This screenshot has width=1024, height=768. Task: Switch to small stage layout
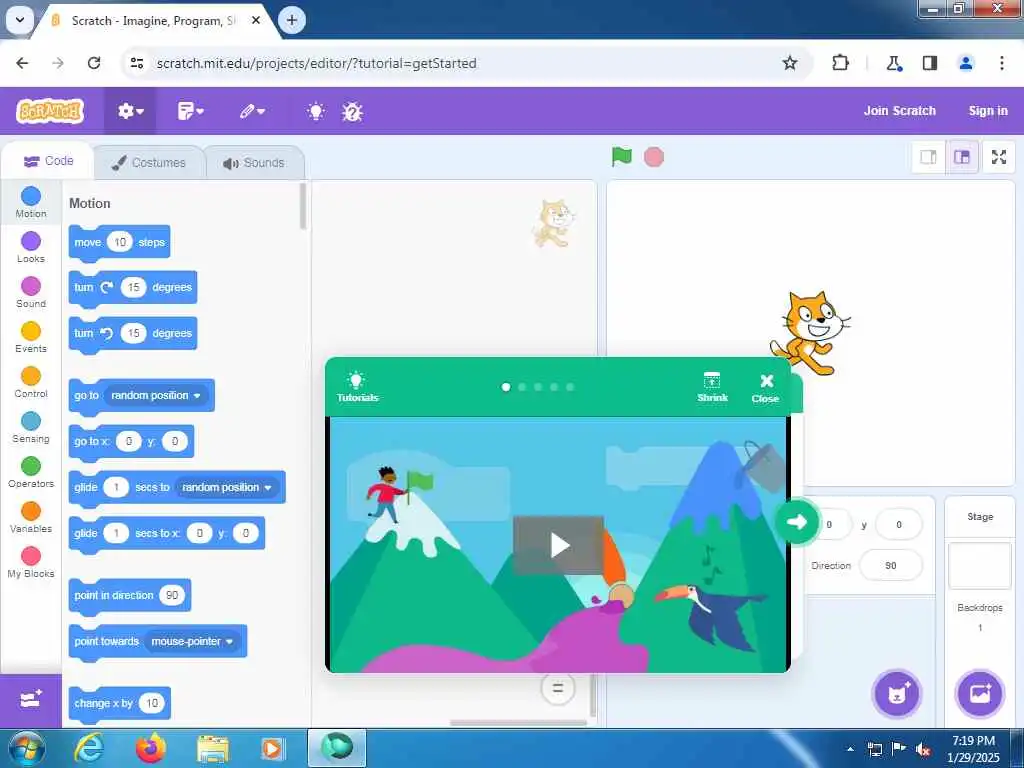928,157
